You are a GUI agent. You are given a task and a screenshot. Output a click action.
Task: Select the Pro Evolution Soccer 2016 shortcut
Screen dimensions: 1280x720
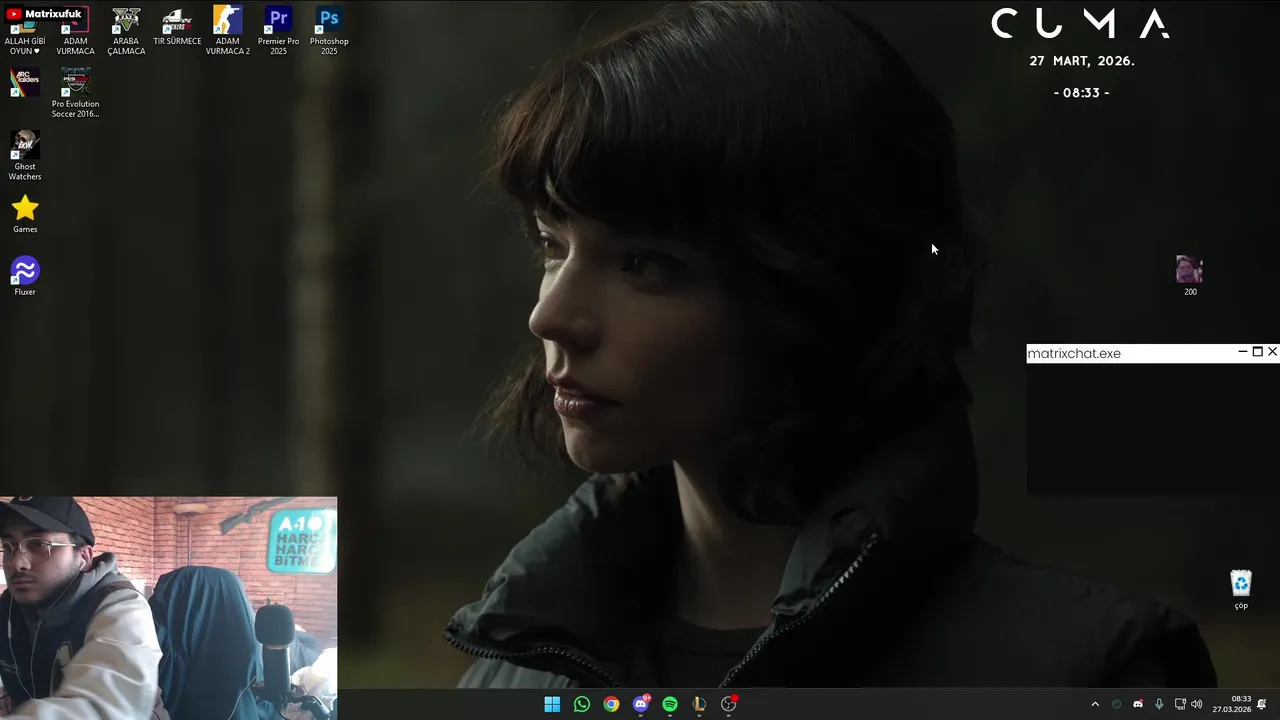[75, 94]
